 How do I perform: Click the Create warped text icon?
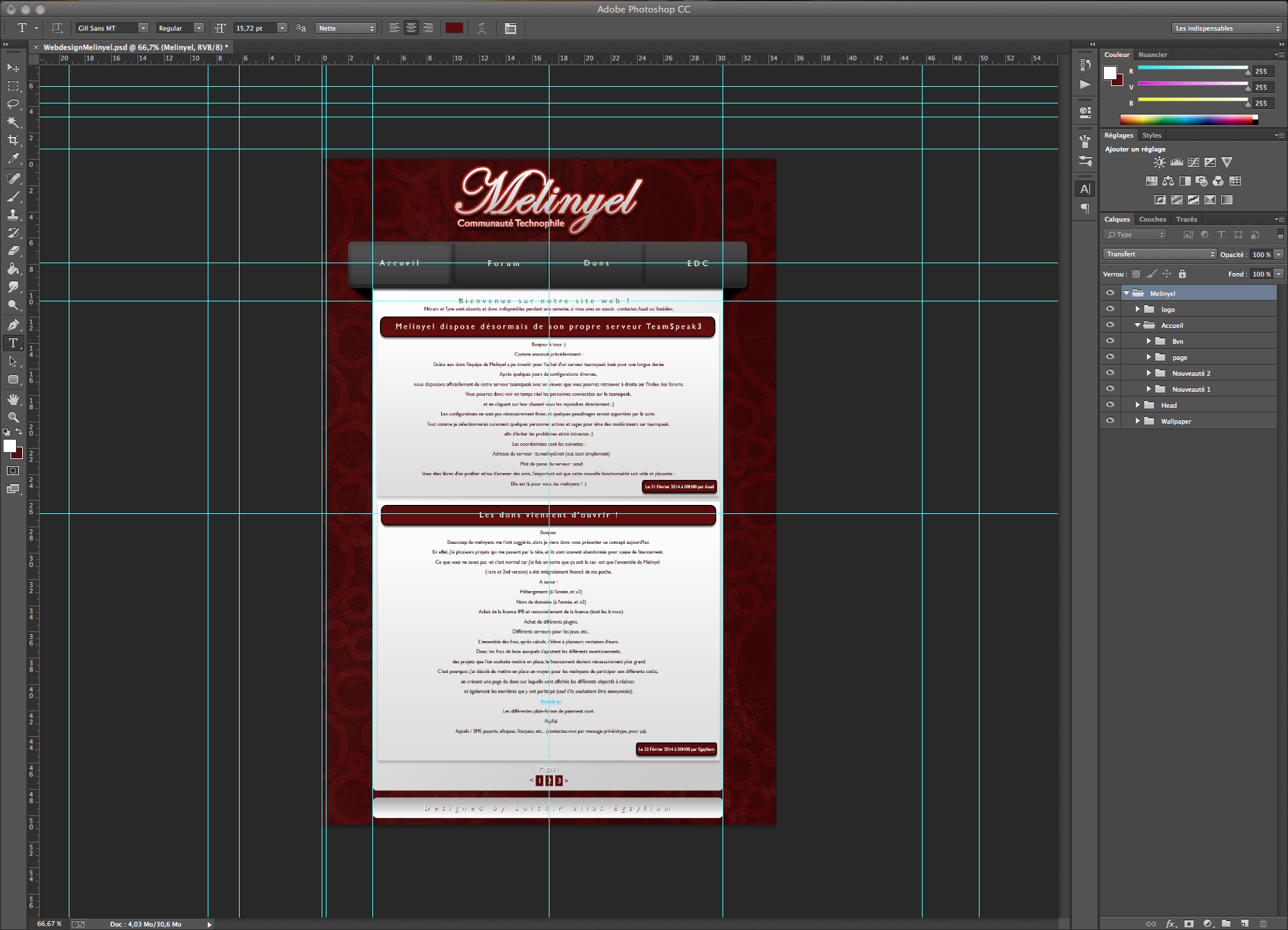(x=481, y=28)
